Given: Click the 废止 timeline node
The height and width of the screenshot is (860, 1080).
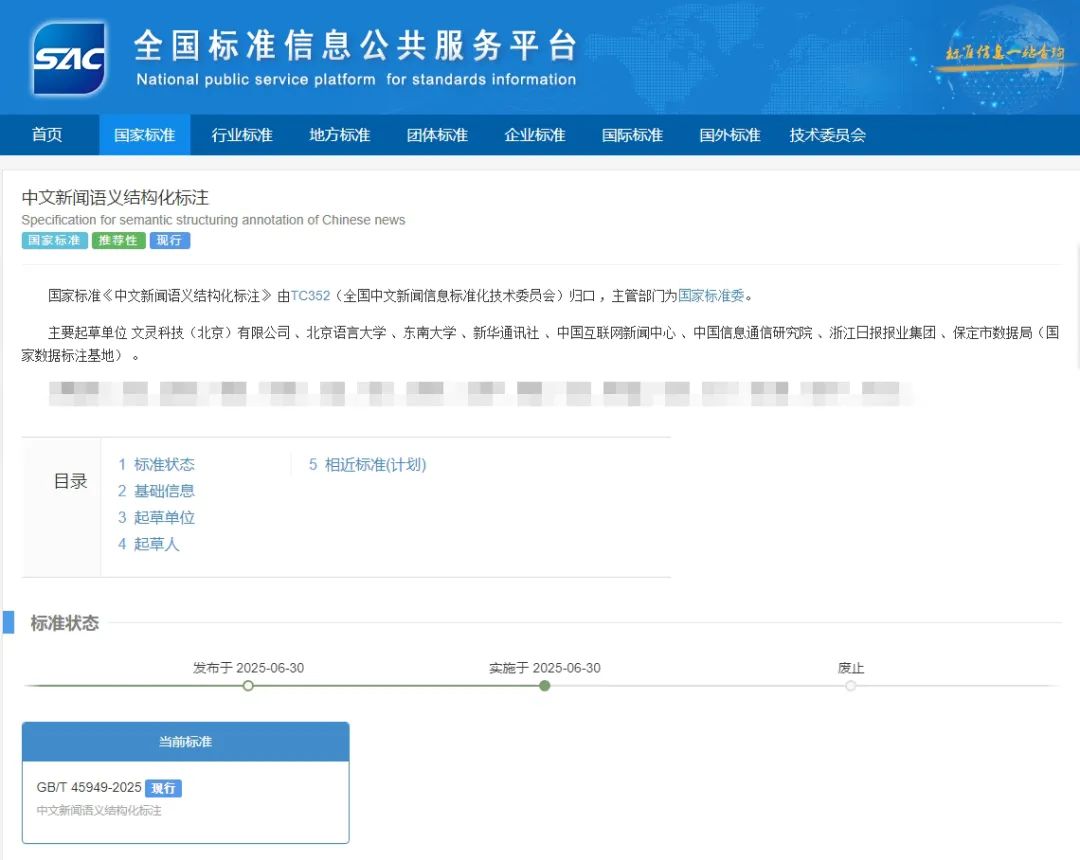Looking at the screenshot, I should pos(851,686).
